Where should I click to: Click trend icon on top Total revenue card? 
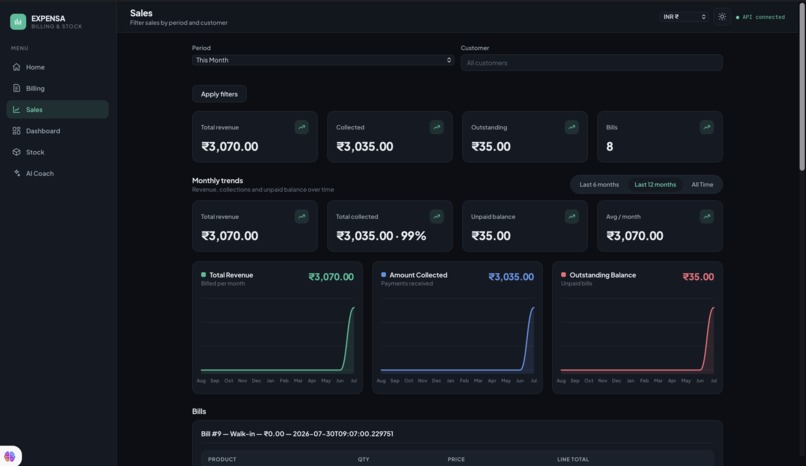pos(302,127)
